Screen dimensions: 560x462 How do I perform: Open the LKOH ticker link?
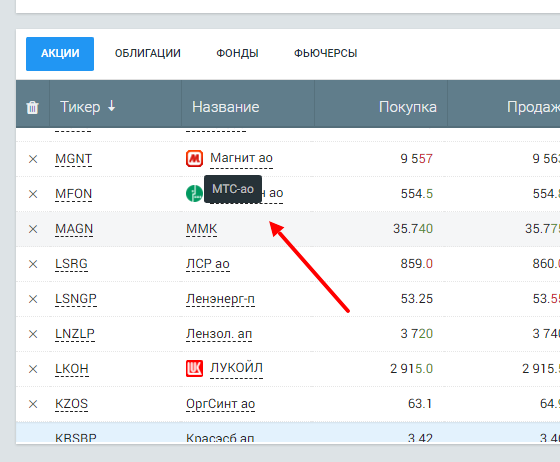72,369
